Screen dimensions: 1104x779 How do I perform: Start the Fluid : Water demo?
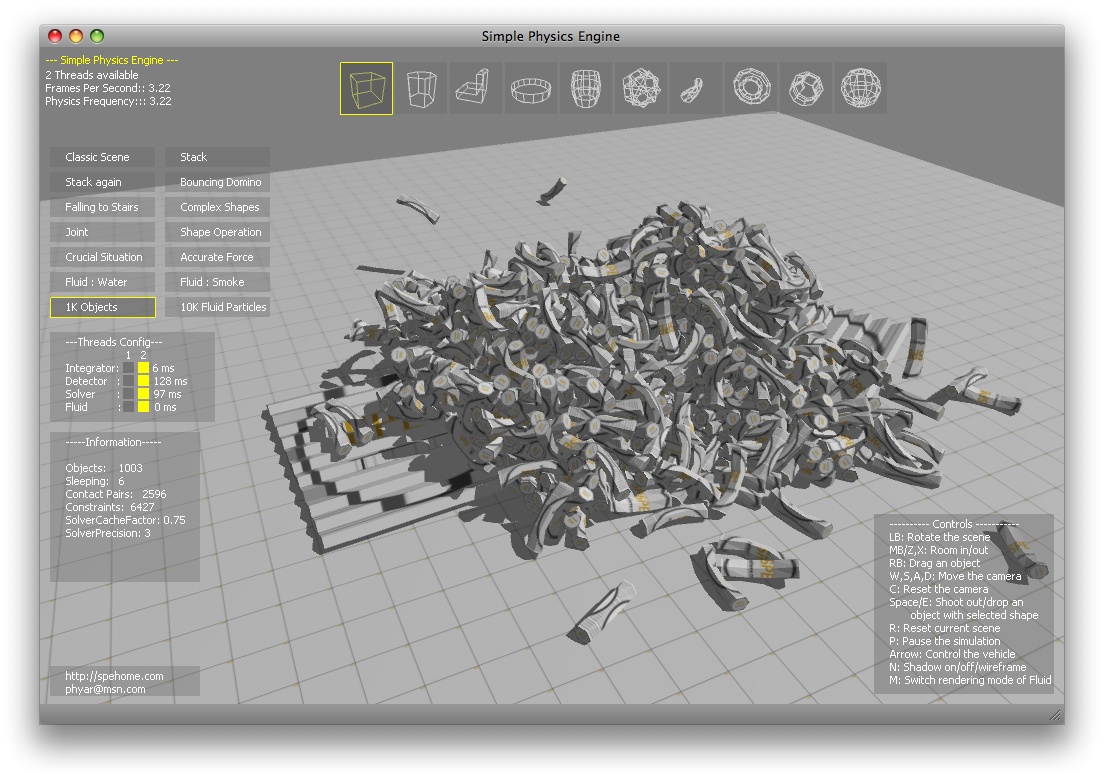[101, 282]
